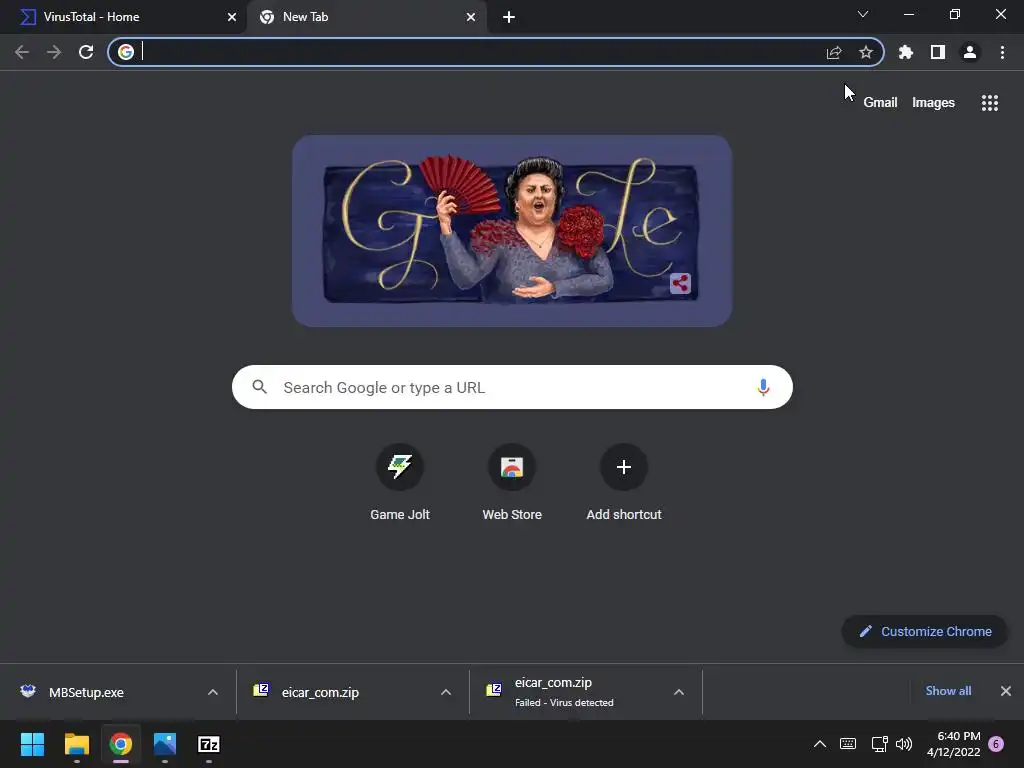Open Gmail link
1024x768 pixels.
(x=880, y=103)
